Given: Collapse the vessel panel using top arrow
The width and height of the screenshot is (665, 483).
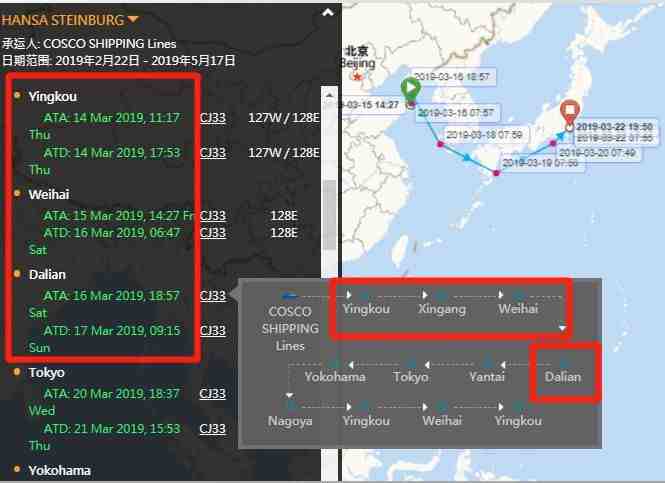Looking at the screenshot, I should [326, 13].
